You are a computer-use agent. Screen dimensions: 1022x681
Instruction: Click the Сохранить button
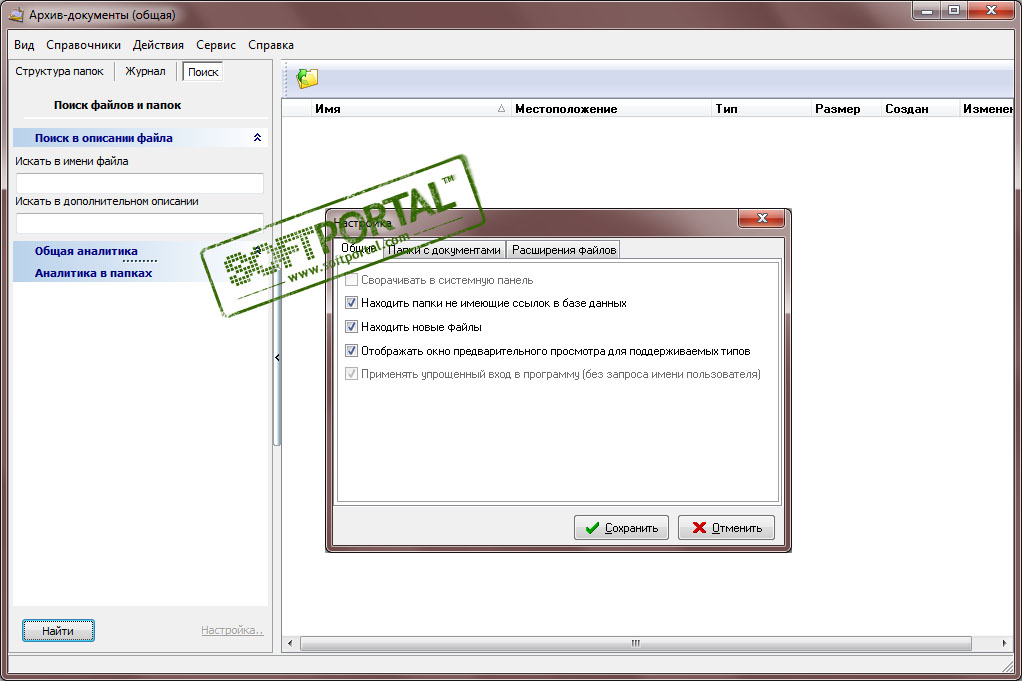pyautogui.click(x=621, y=528)
